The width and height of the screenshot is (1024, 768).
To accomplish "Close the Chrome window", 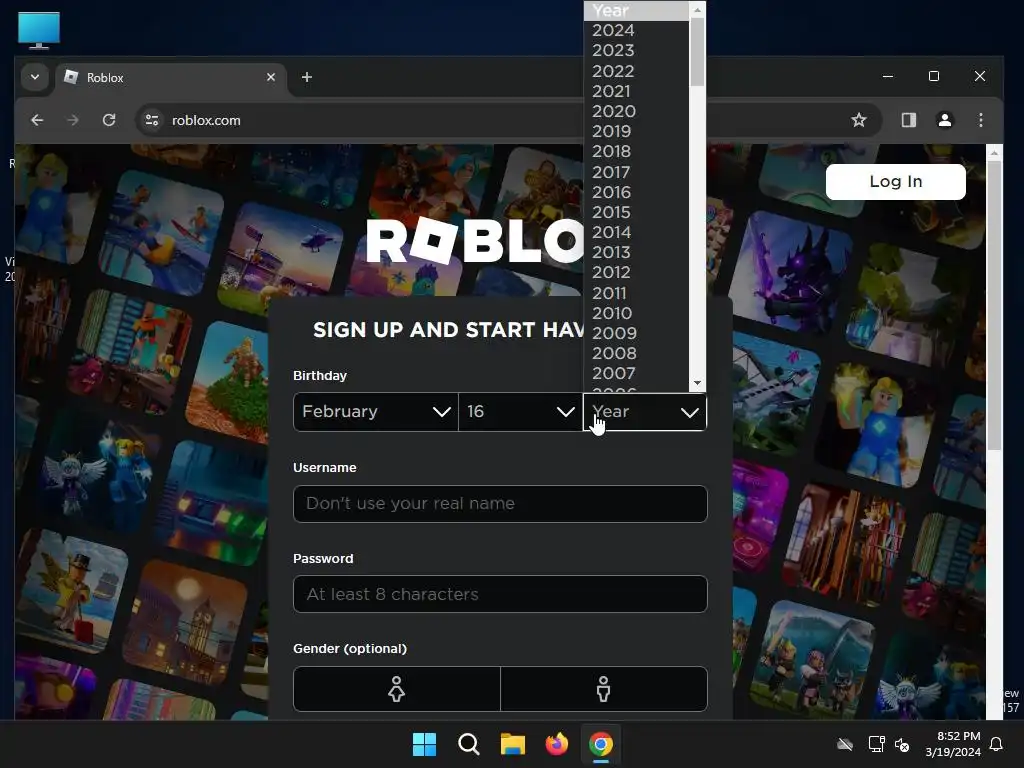I will (980, 76).
